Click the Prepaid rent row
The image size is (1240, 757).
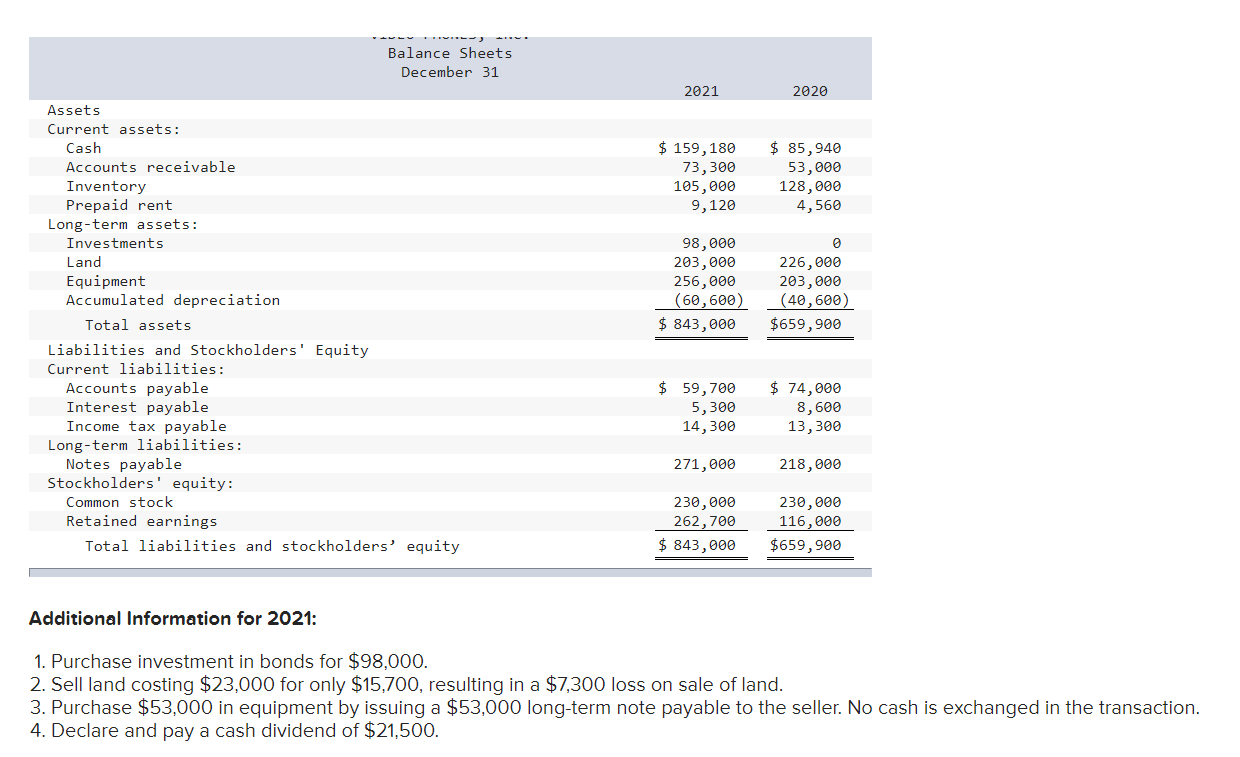point(118,204)
